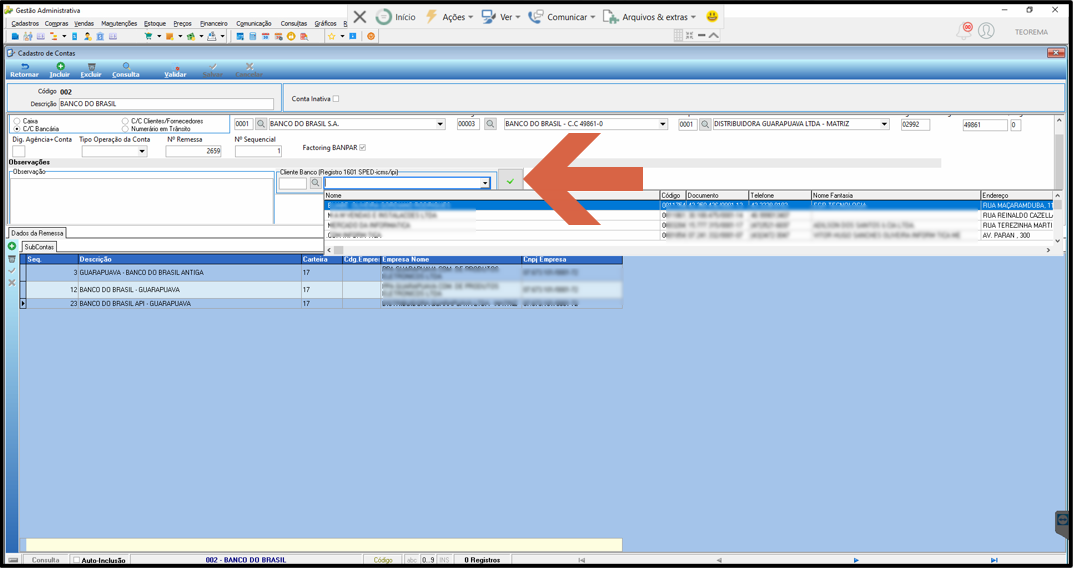Expand the Tipo Operação da Conta dropdown
This screenshot has height=569, width=1073.
pos(142,151)
